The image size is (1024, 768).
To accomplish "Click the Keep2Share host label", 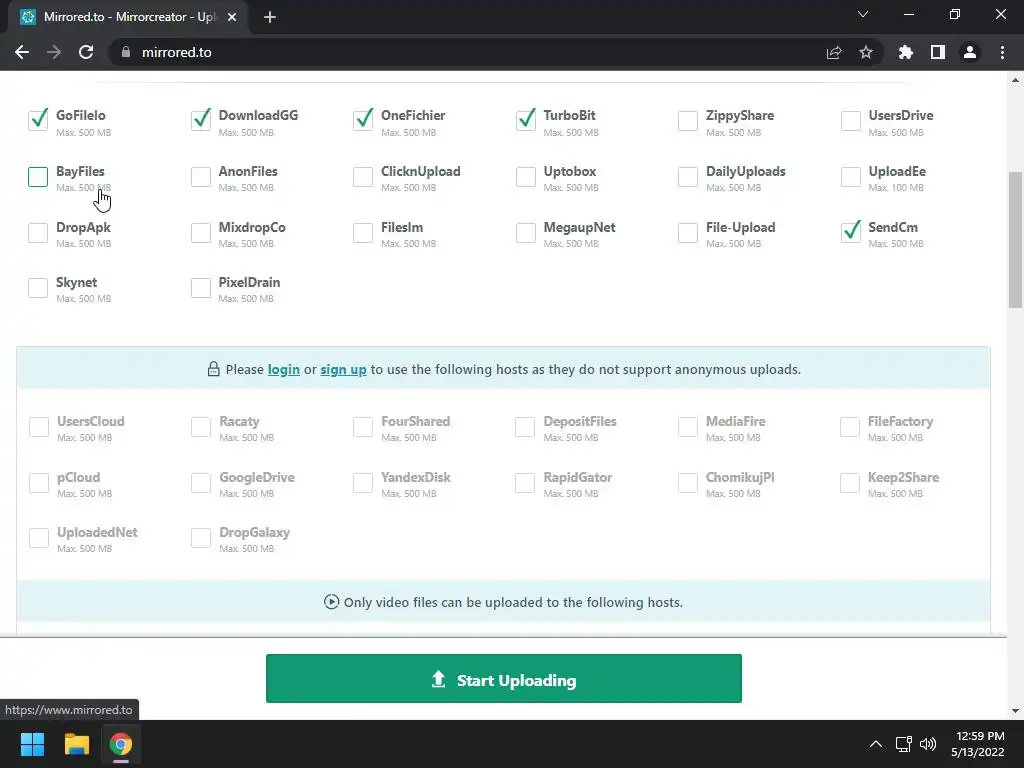I will pos(903,477).
